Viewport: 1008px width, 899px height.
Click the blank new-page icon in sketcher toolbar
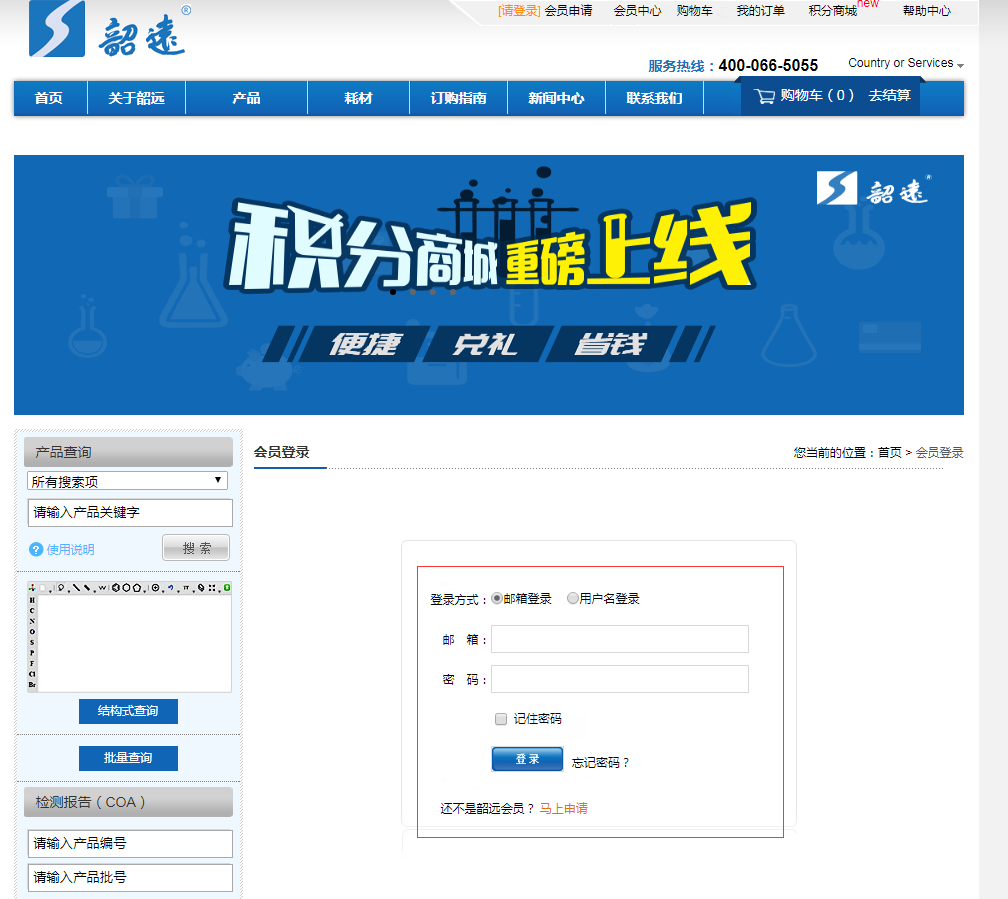42,587
